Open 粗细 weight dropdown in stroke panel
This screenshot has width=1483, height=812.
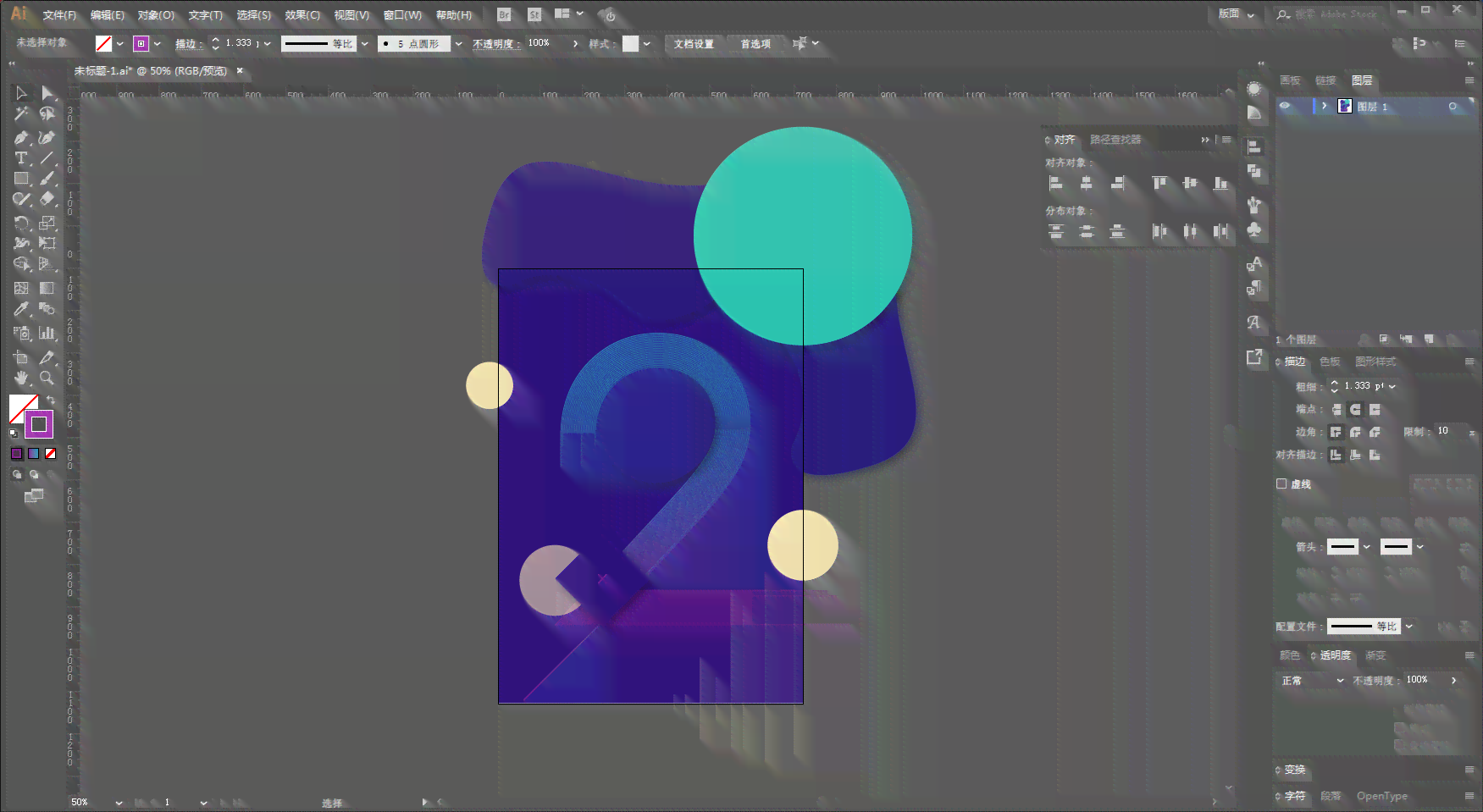1392,386
